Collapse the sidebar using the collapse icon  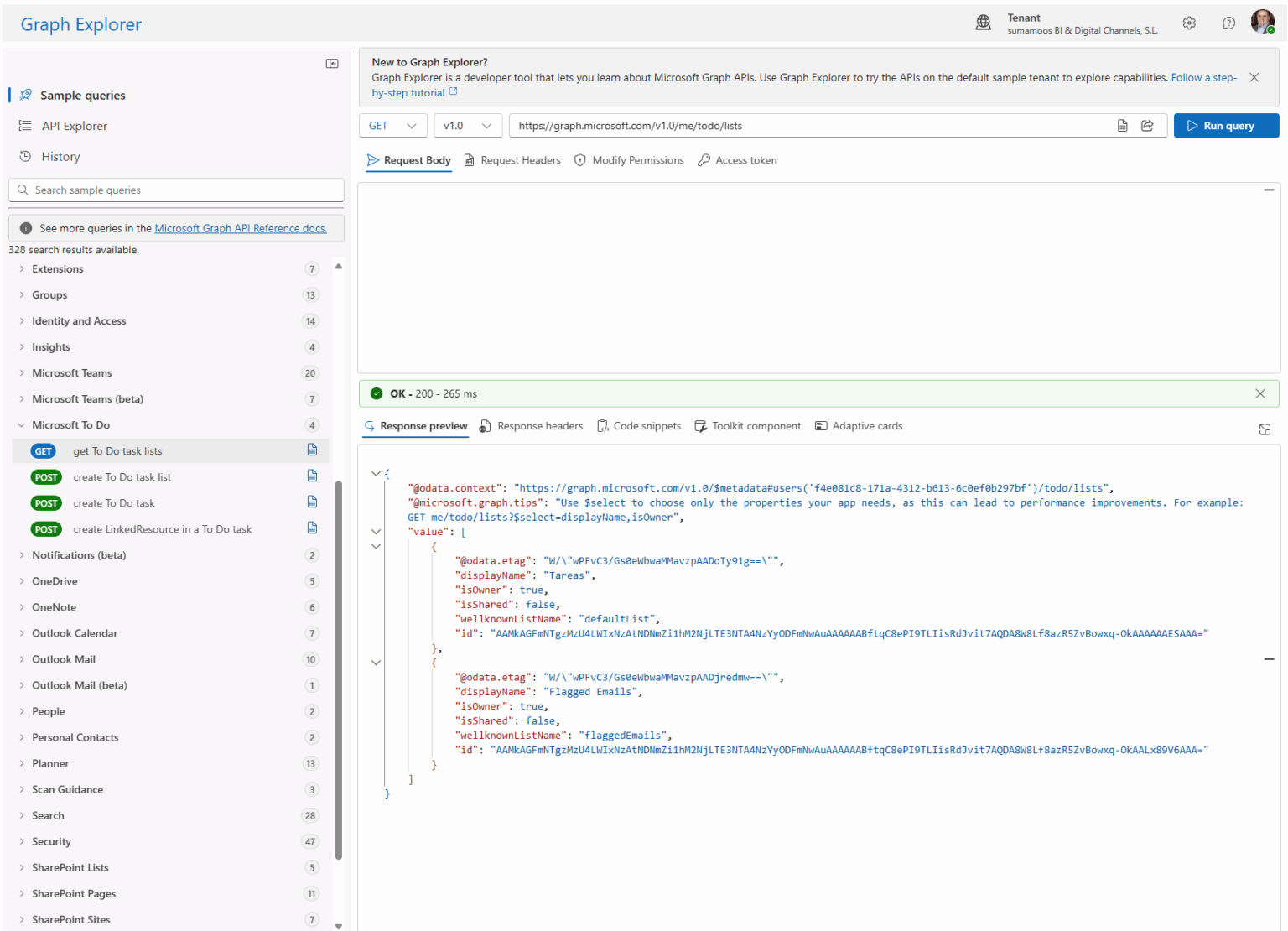click(332, 63)
